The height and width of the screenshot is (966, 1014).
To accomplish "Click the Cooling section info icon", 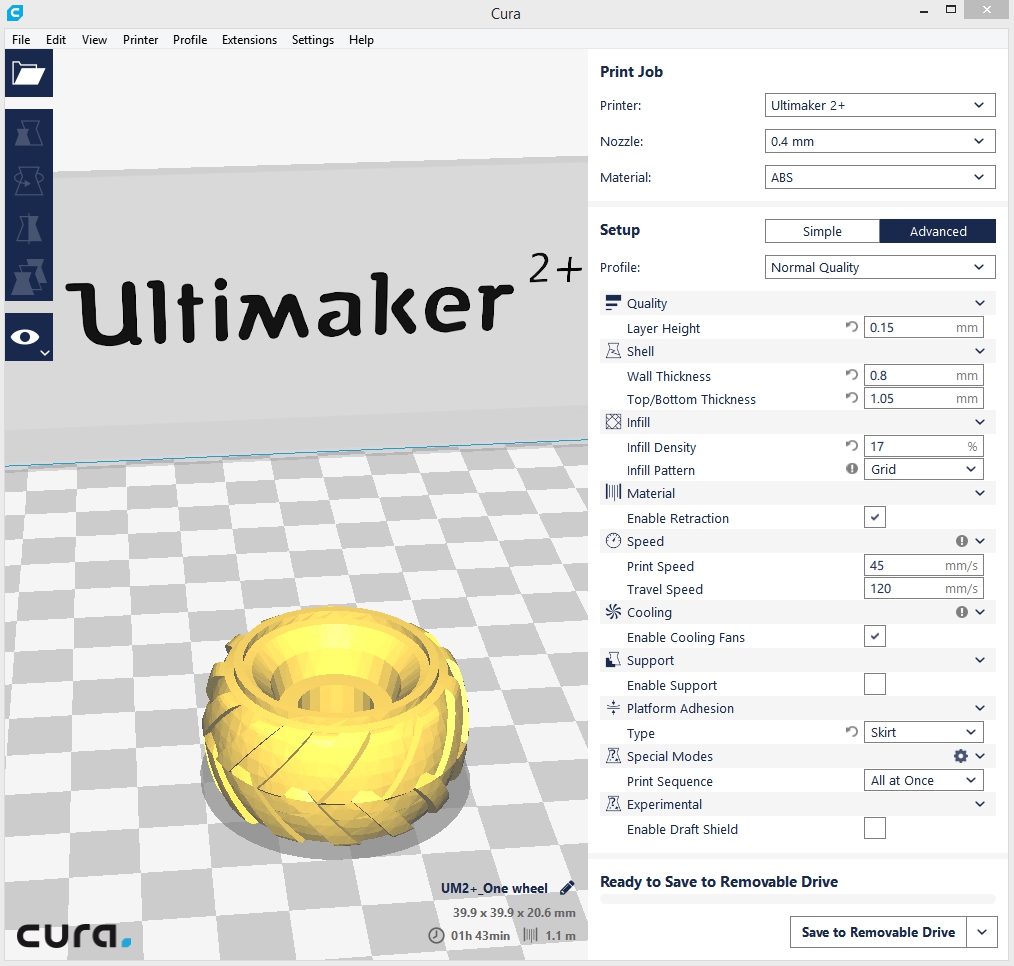I will click(x=962, y=612).
